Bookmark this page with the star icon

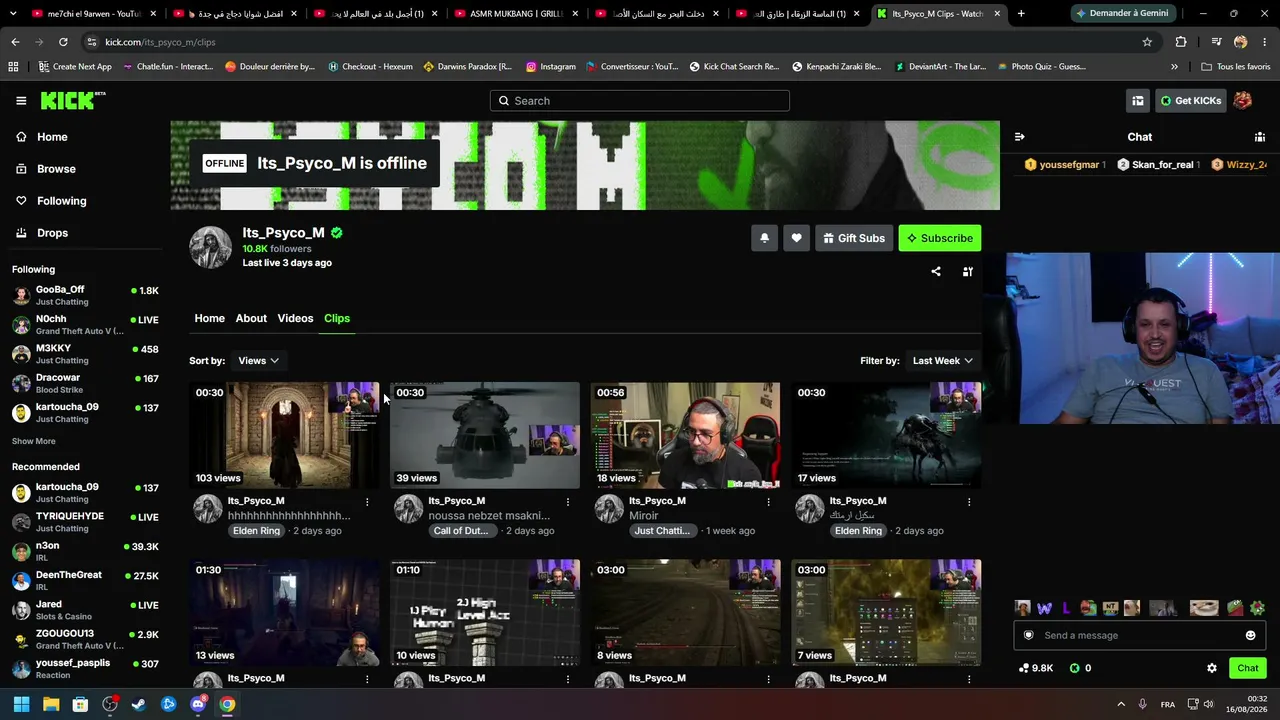click(1147, 42)
